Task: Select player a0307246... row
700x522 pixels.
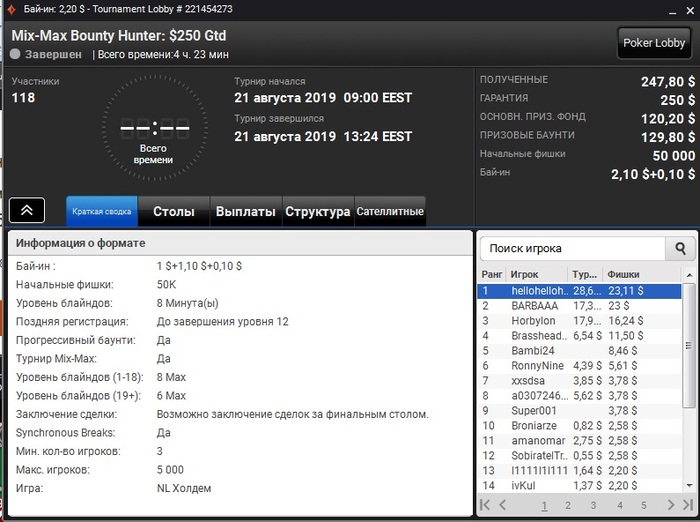Action: coord(579,396)
